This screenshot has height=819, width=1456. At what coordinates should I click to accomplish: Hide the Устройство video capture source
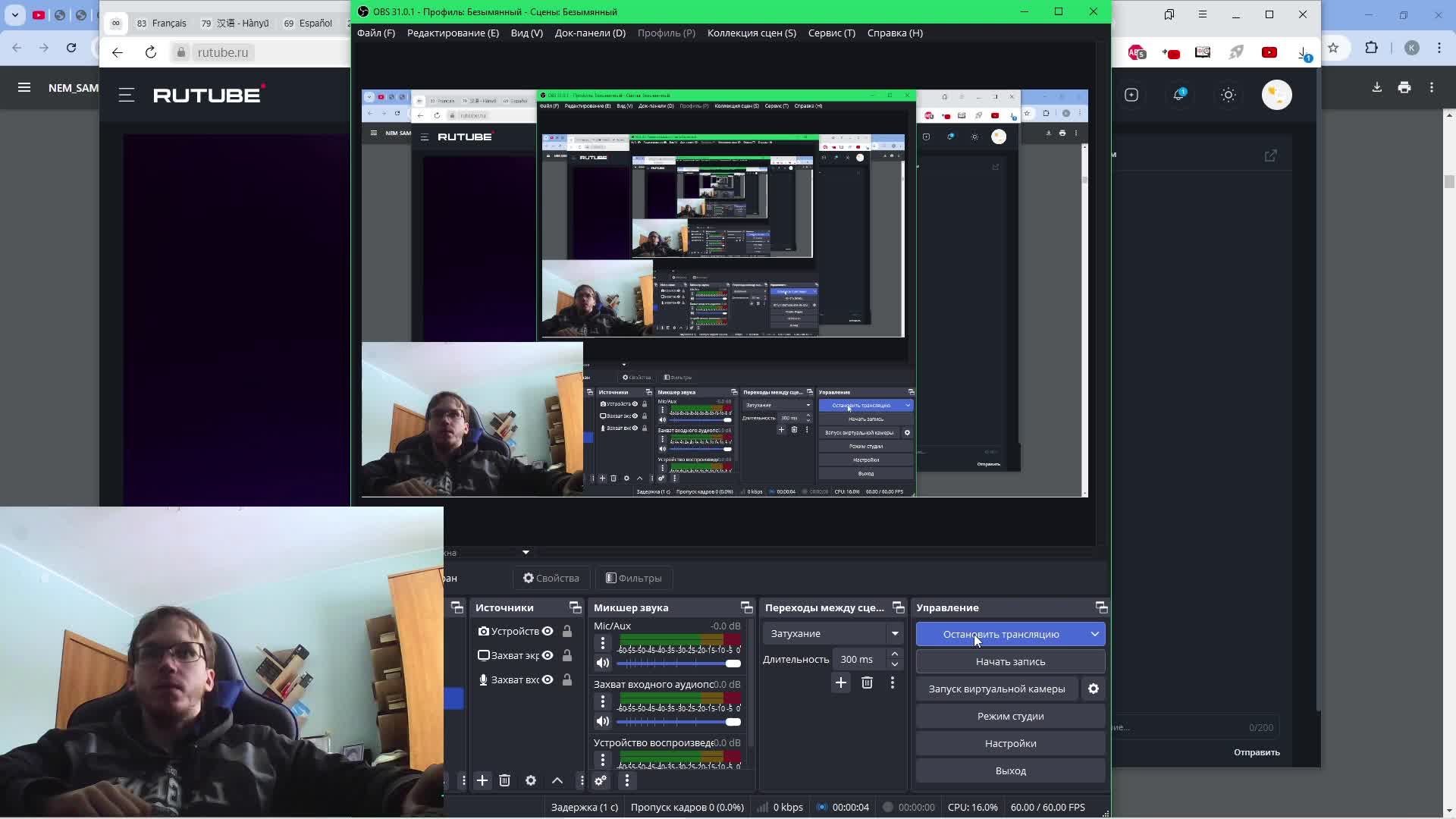(548, 631)
